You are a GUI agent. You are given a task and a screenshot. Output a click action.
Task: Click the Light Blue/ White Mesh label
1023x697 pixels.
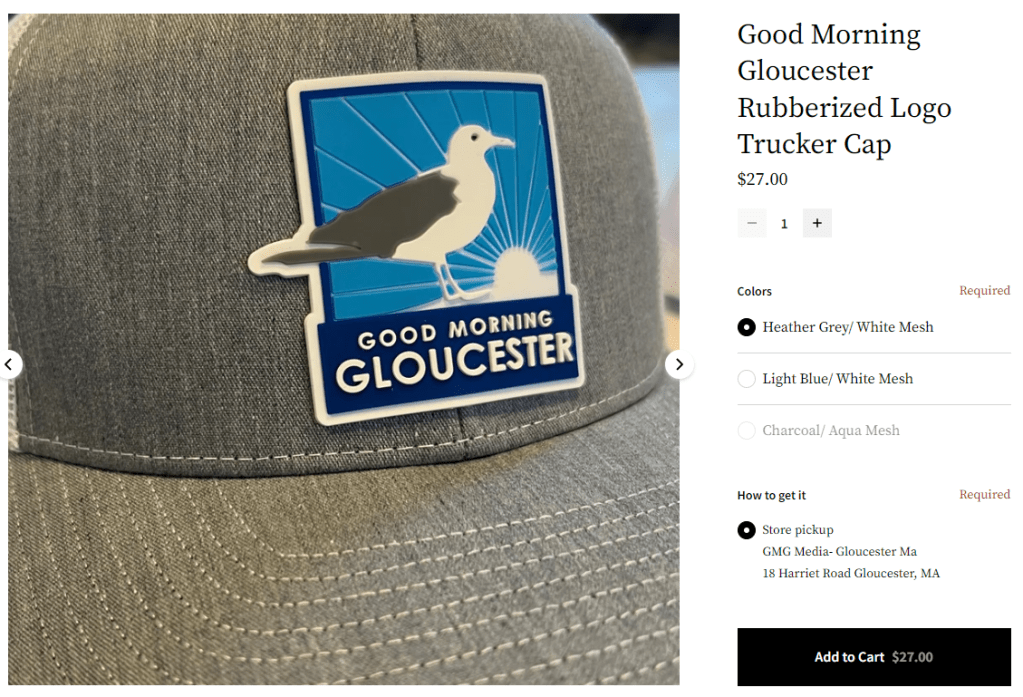click(838, 379)
